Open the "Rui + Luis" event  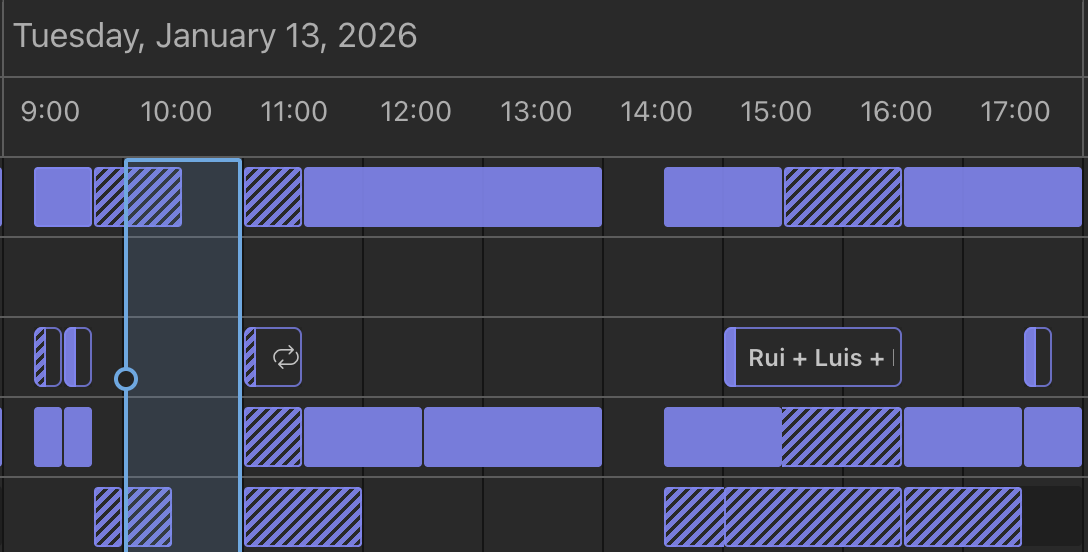click(x=813, y=357)
